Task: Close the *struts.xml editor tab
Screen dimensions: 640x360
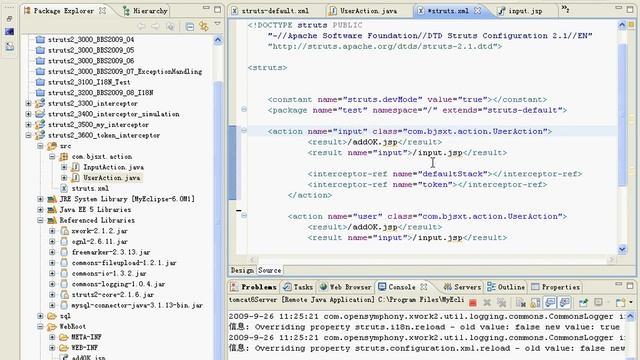Action: click(x=478, y=11)
